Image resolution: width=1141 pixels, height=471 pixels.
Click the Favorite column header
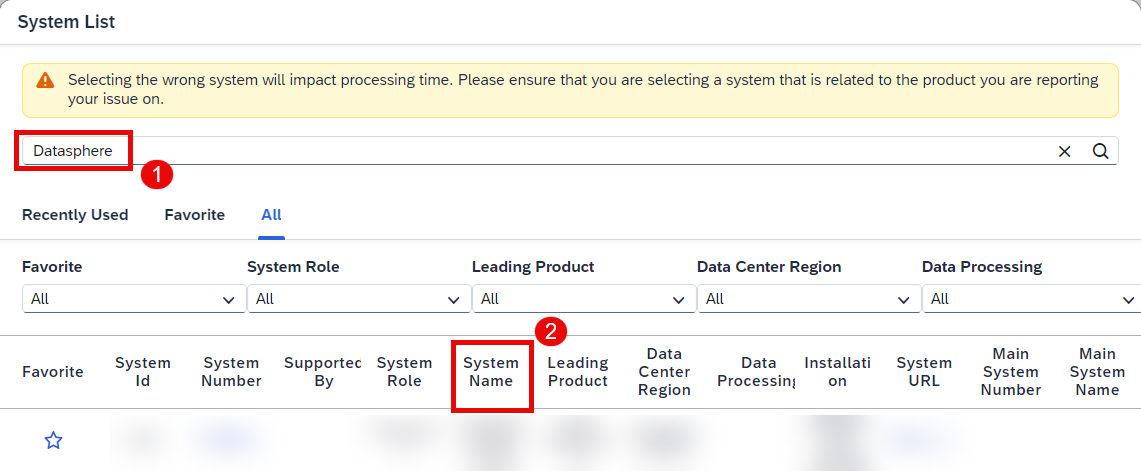pos(53,372)
